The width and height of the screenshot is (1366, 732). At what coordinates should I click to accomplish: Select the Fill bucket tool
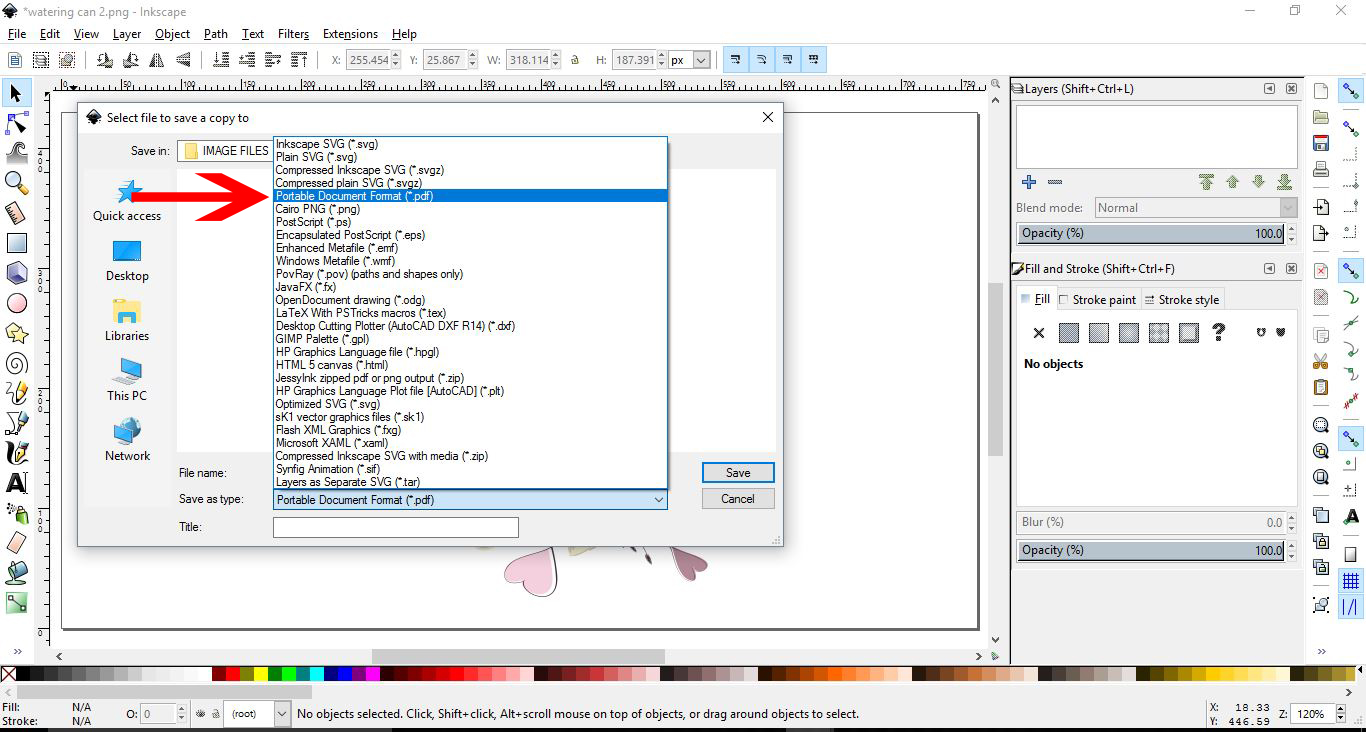point(16,573)
